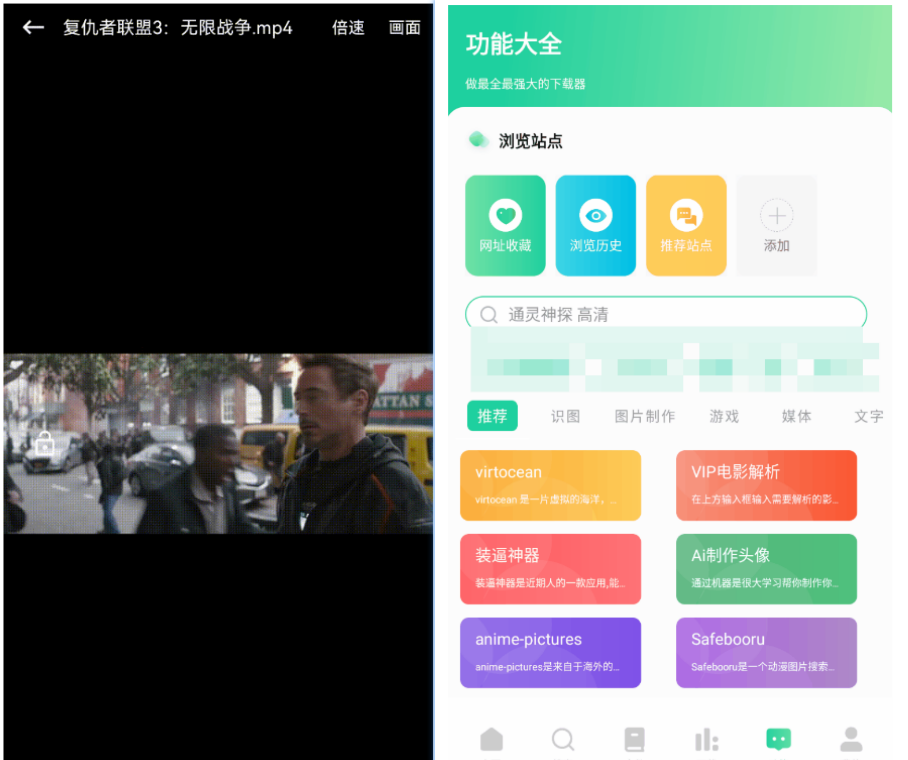Open the VIP电影解析 card

[766, 485]
